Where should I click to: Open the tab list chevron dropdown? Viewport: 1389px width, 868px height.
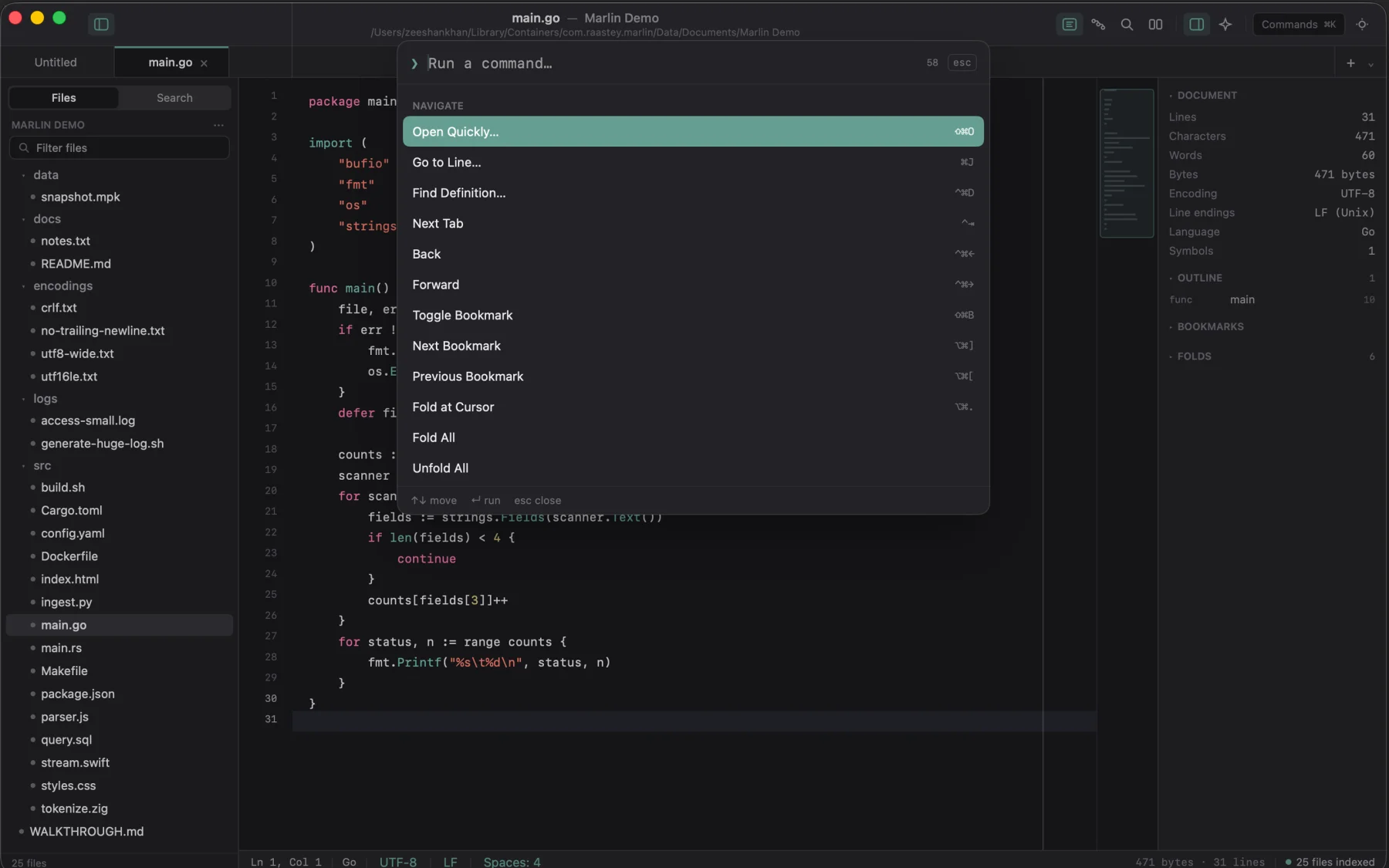coord(1370,65)
